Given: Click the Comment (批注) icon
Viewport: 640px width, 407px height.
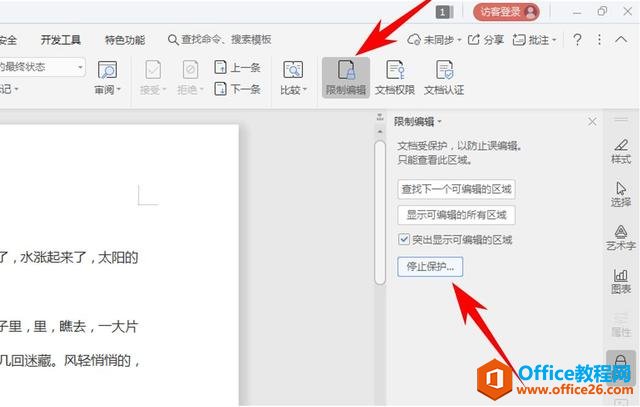Looking at the screenshot, I should point(519,40).
